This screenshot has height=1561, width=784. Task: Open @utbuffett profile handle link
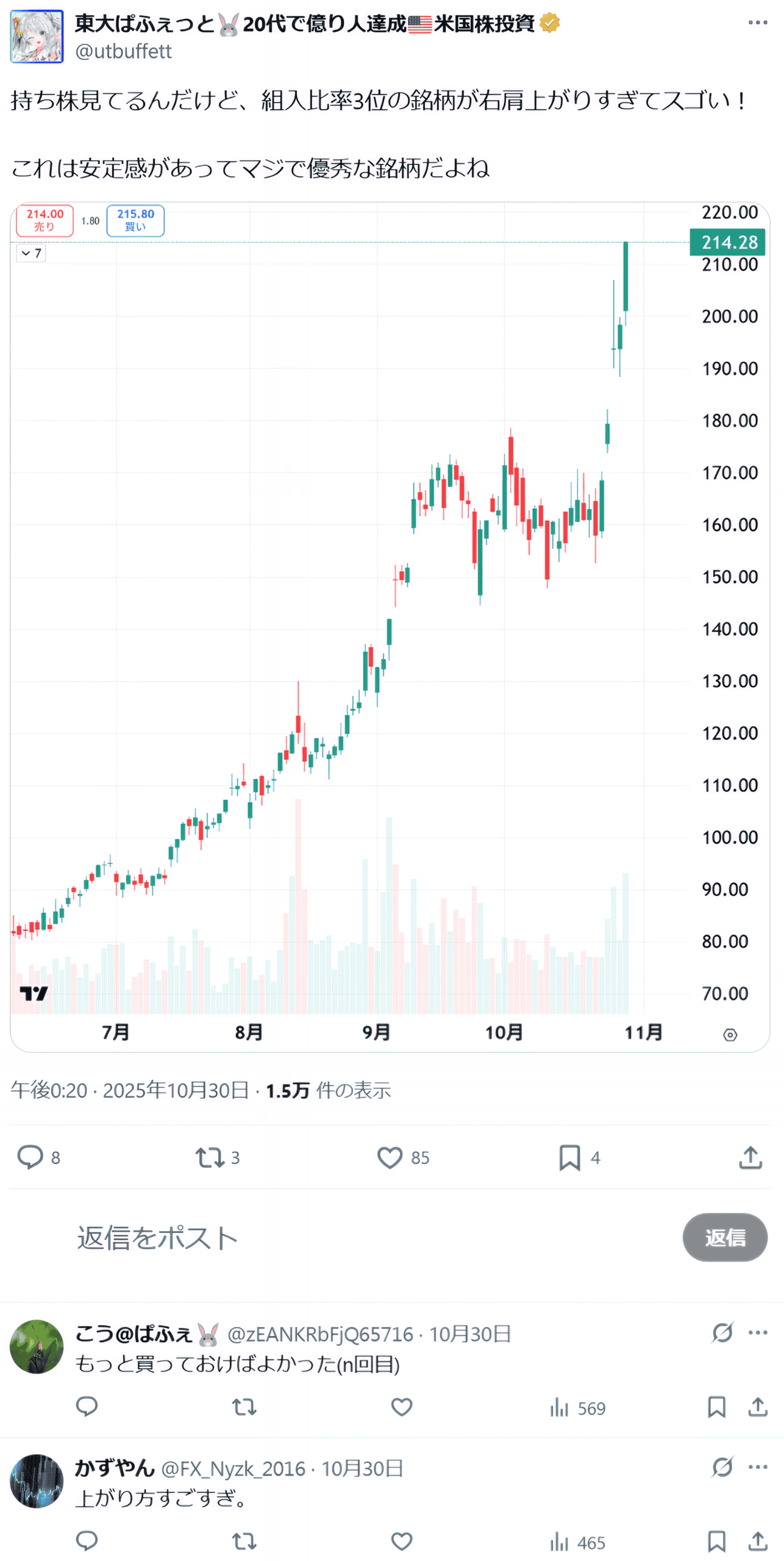(123, 51)
